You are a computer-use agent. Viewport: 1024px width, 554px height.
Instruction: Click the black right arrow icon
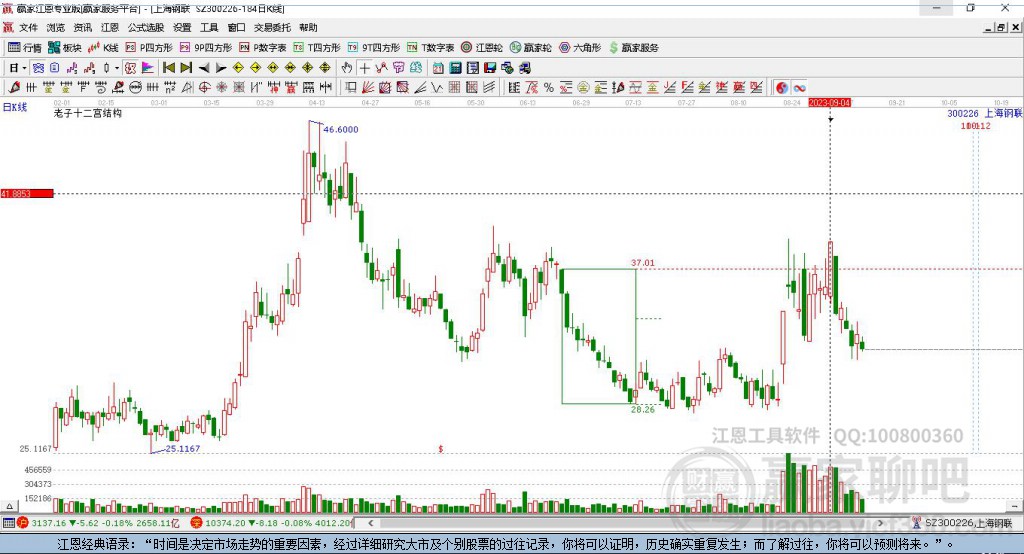[221, 68]
